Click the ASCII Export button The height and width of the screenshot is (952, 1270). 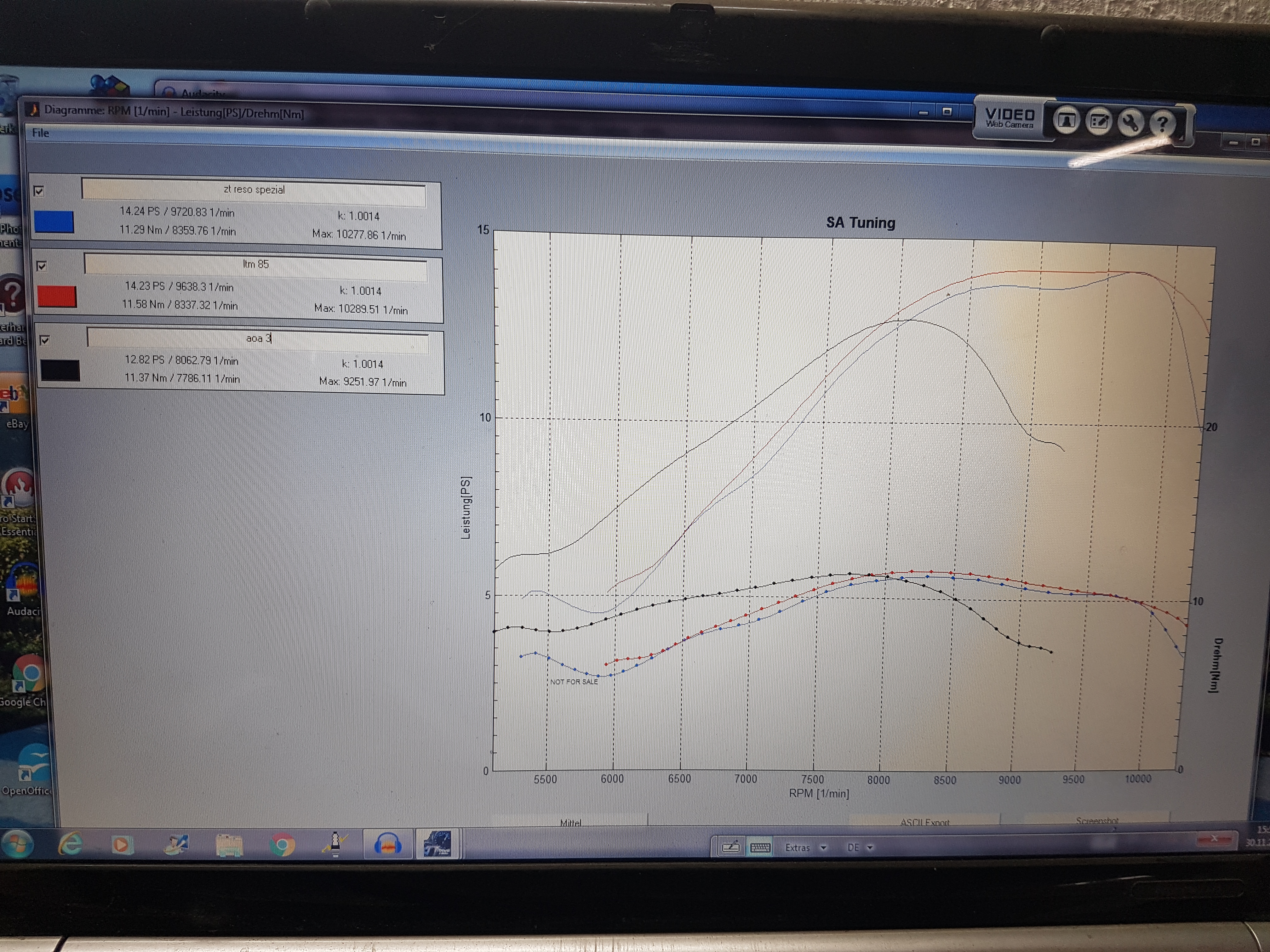click(x=924, y=822)
